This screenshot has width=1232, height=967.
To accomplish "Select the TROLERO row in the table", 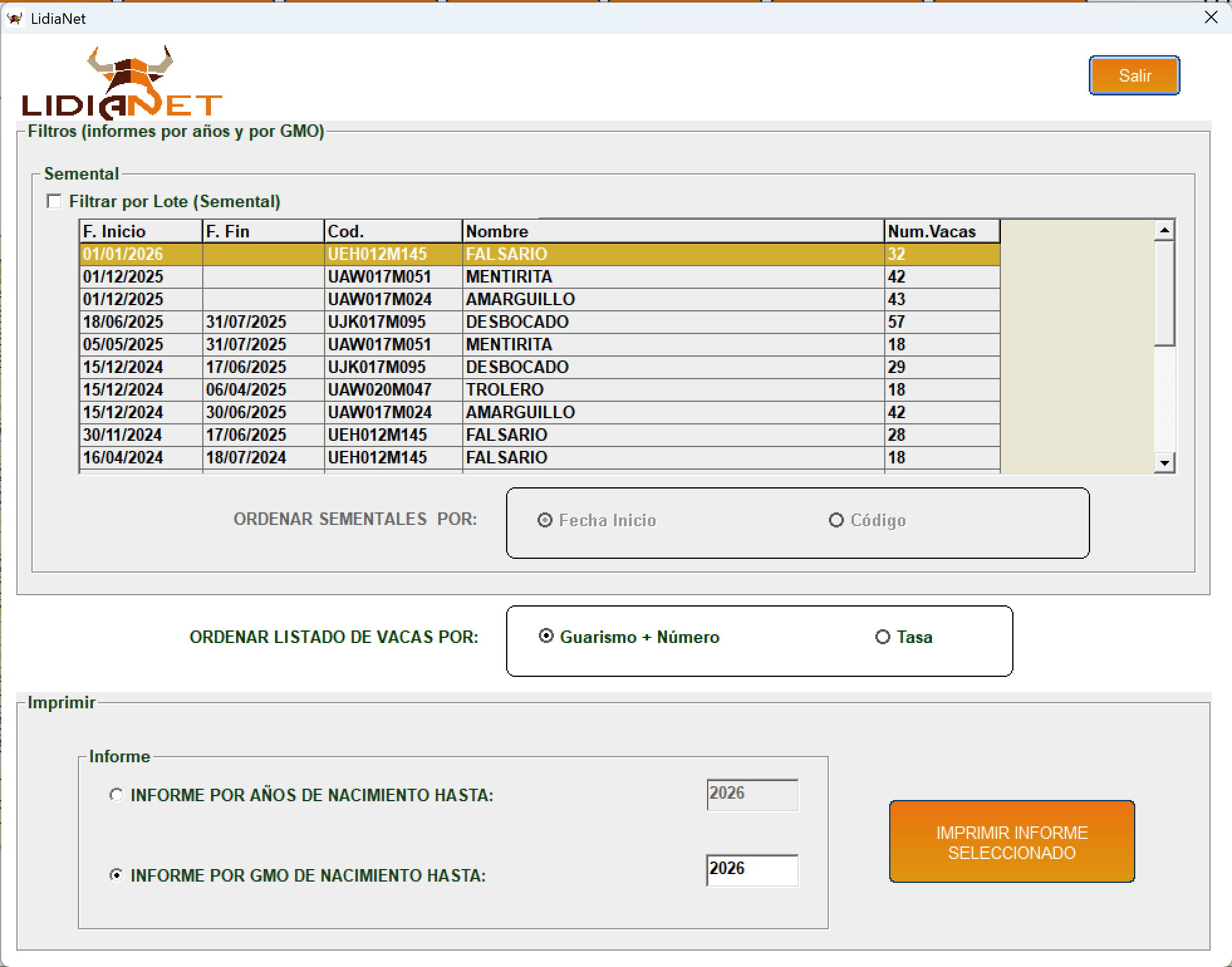I will 504,389.
